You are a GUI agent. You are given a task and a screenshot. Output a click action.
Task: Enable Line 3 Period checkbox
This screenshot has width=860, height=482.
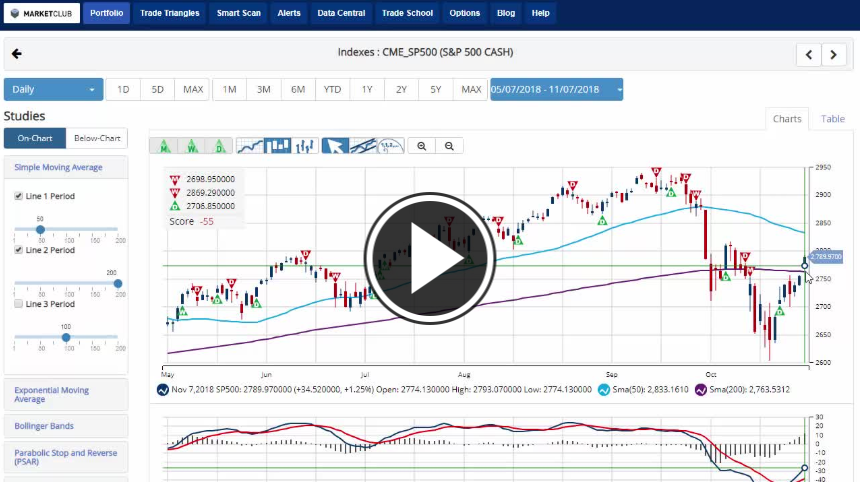(18, 304)
